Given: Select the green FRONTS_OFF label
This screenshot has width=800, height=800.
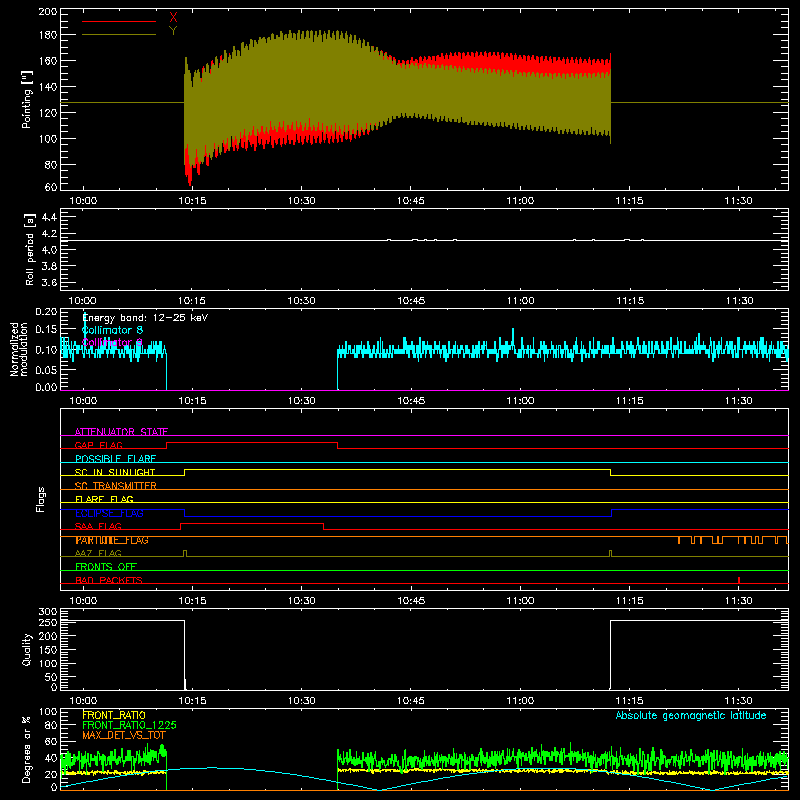Looking at the screenshot, I should 106,567.
